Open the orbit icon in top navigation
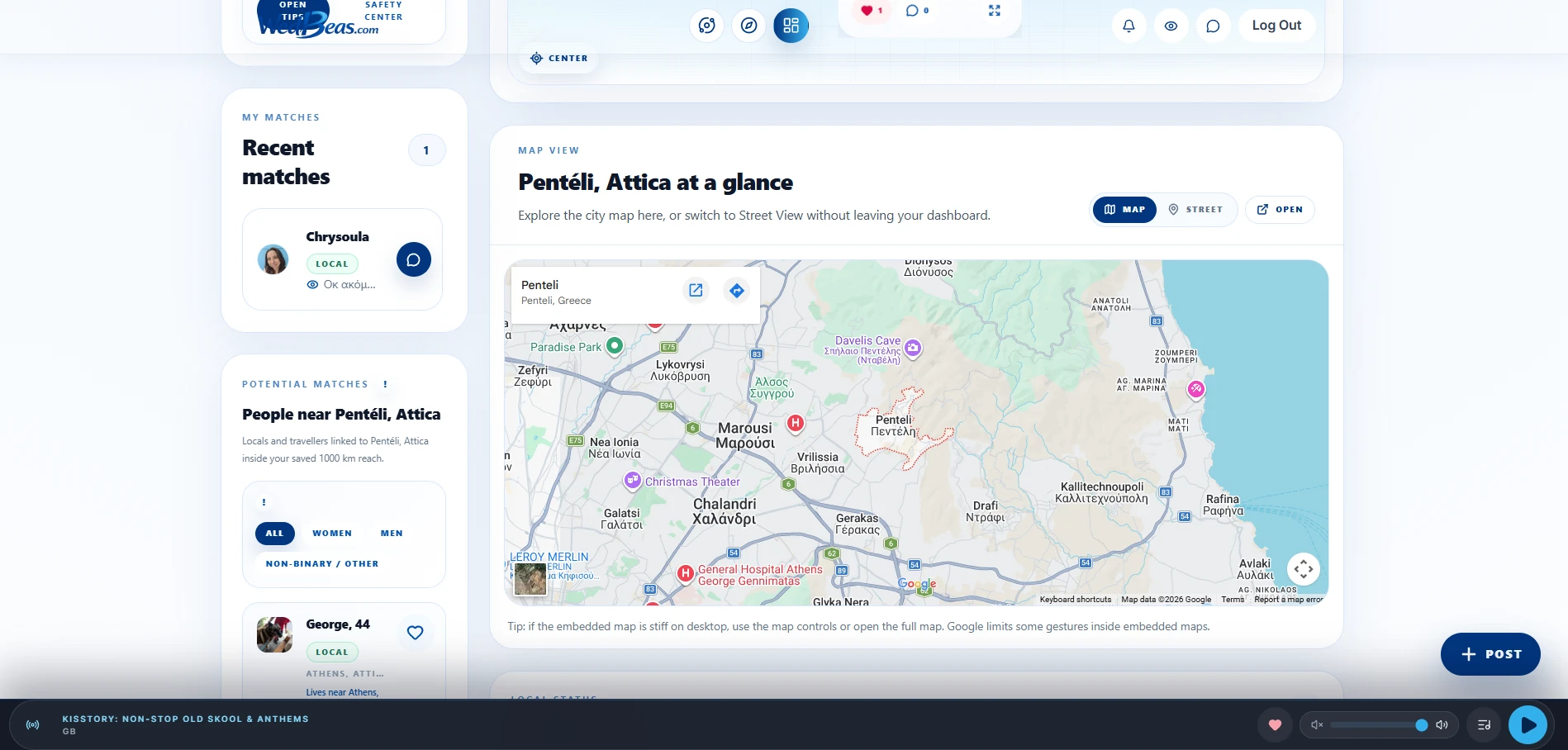 706,26
